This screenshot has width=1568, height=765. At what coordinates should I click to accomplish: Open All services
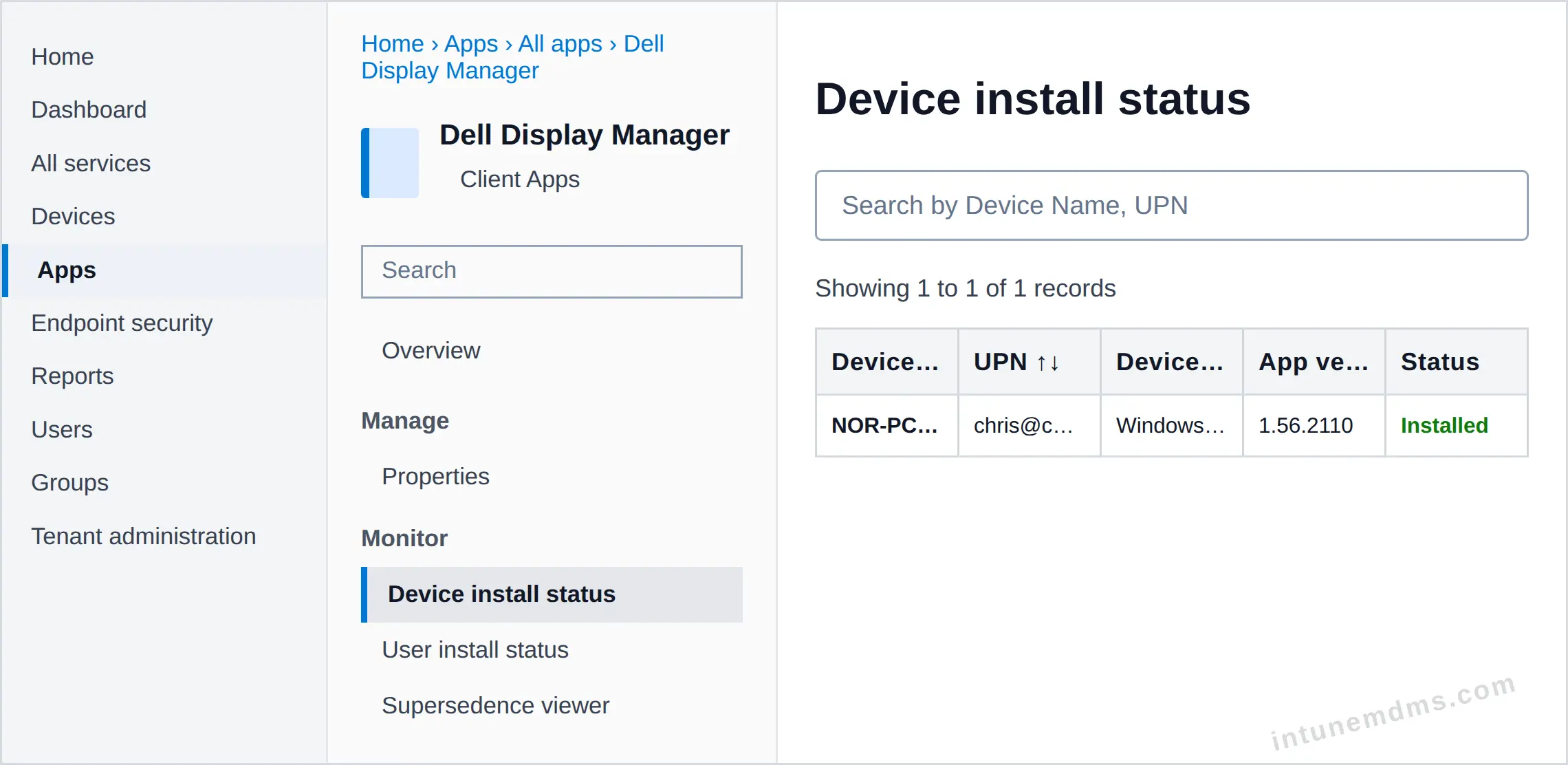point(91,163)
